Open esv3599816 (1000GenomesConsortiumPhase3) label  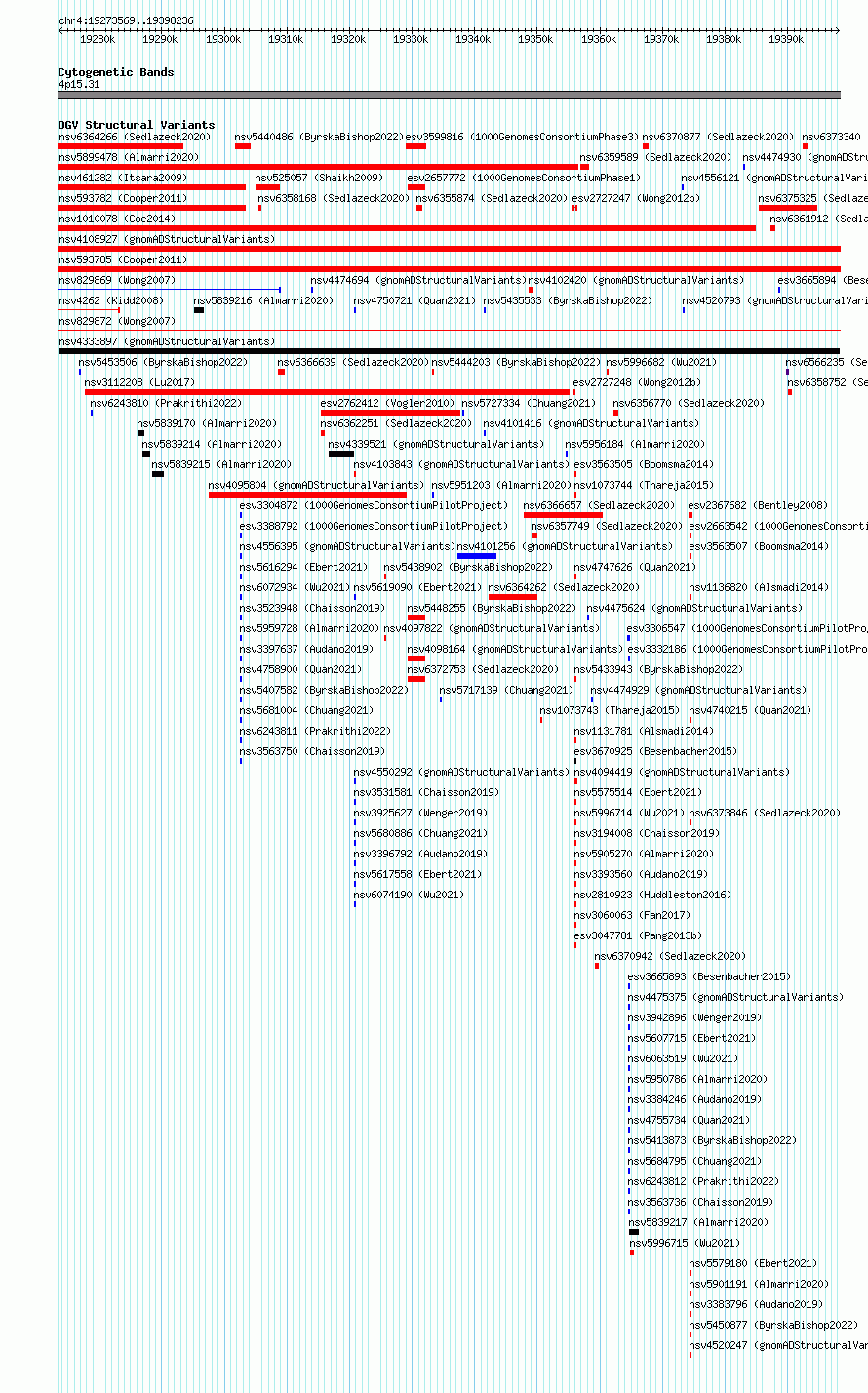[x=522, y=137]
